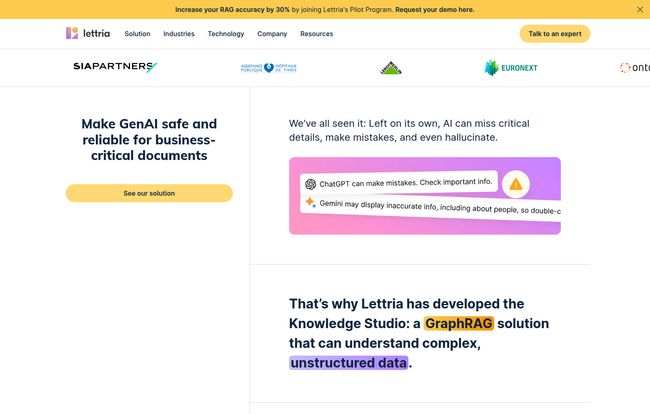Click the ChatGPT swirl icon
The image size is (650, 414).
point(310,184)
